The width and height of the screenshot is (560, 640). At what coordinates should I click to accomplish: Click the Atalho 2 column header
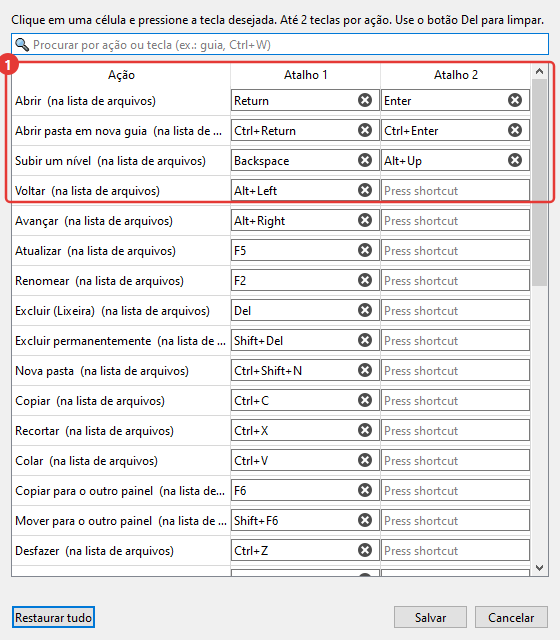(x=456, y=75)
